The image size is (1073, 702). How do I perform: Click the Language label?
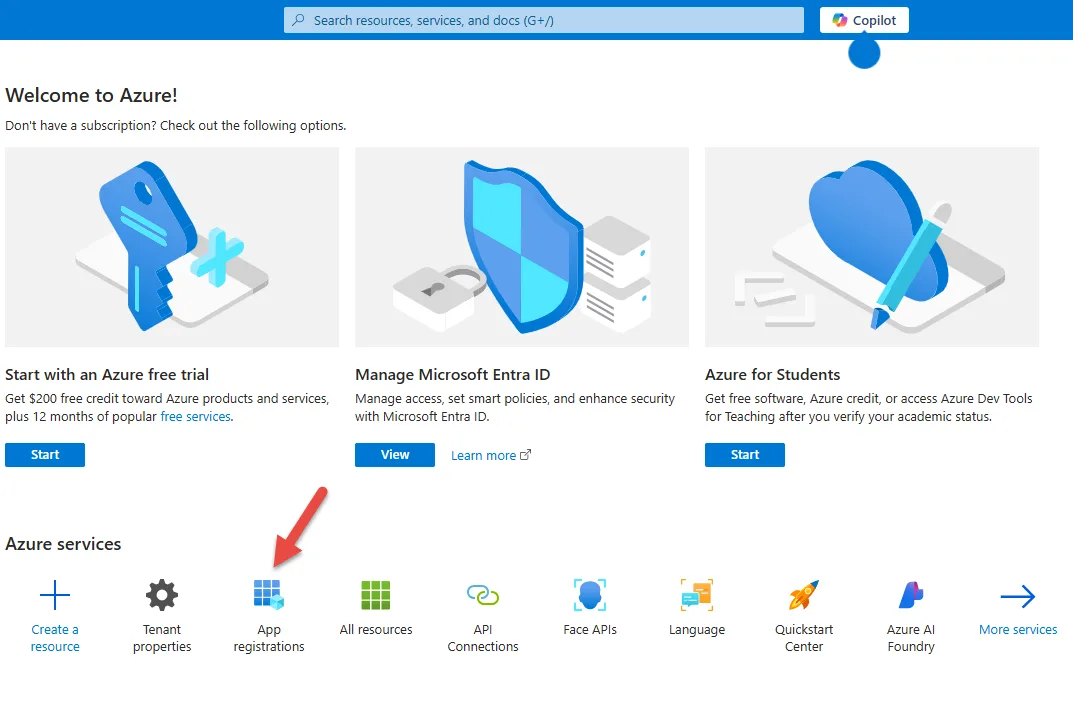pyautogui.click(x=697, y=630)
